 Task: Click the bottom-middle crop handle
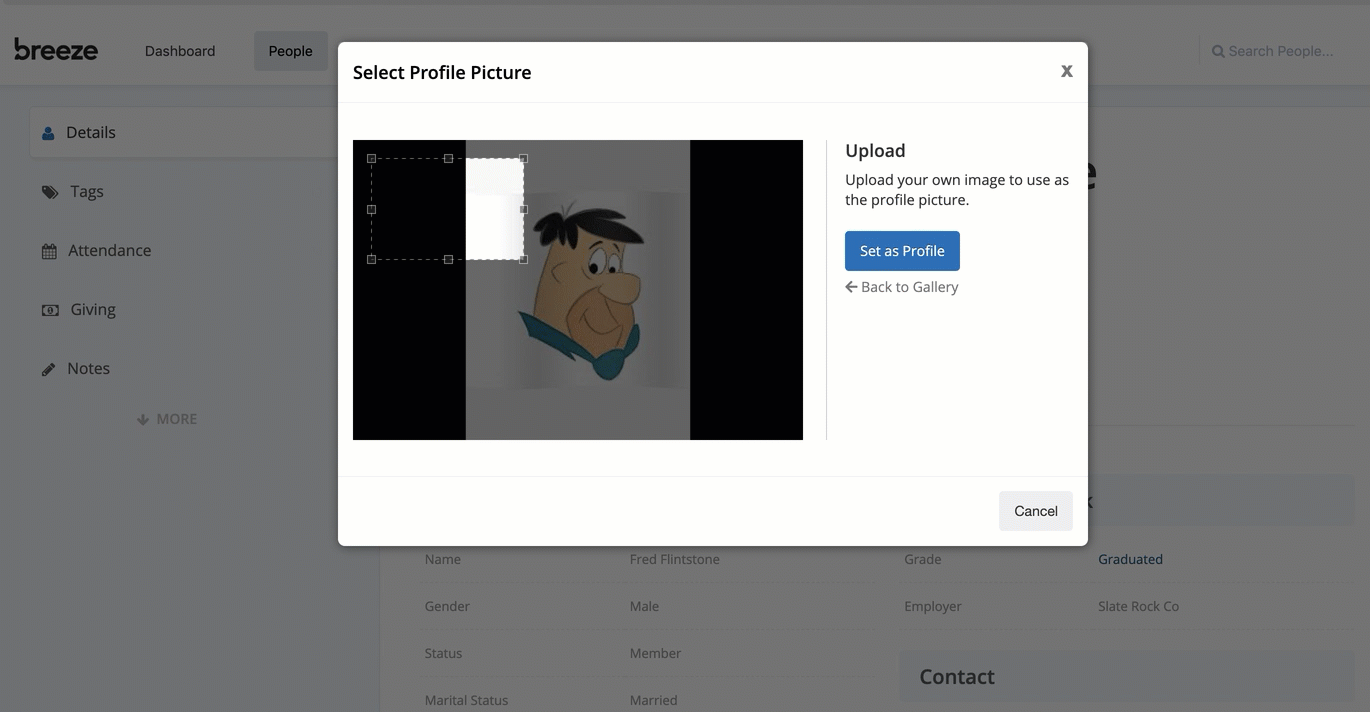pos(448,259)
